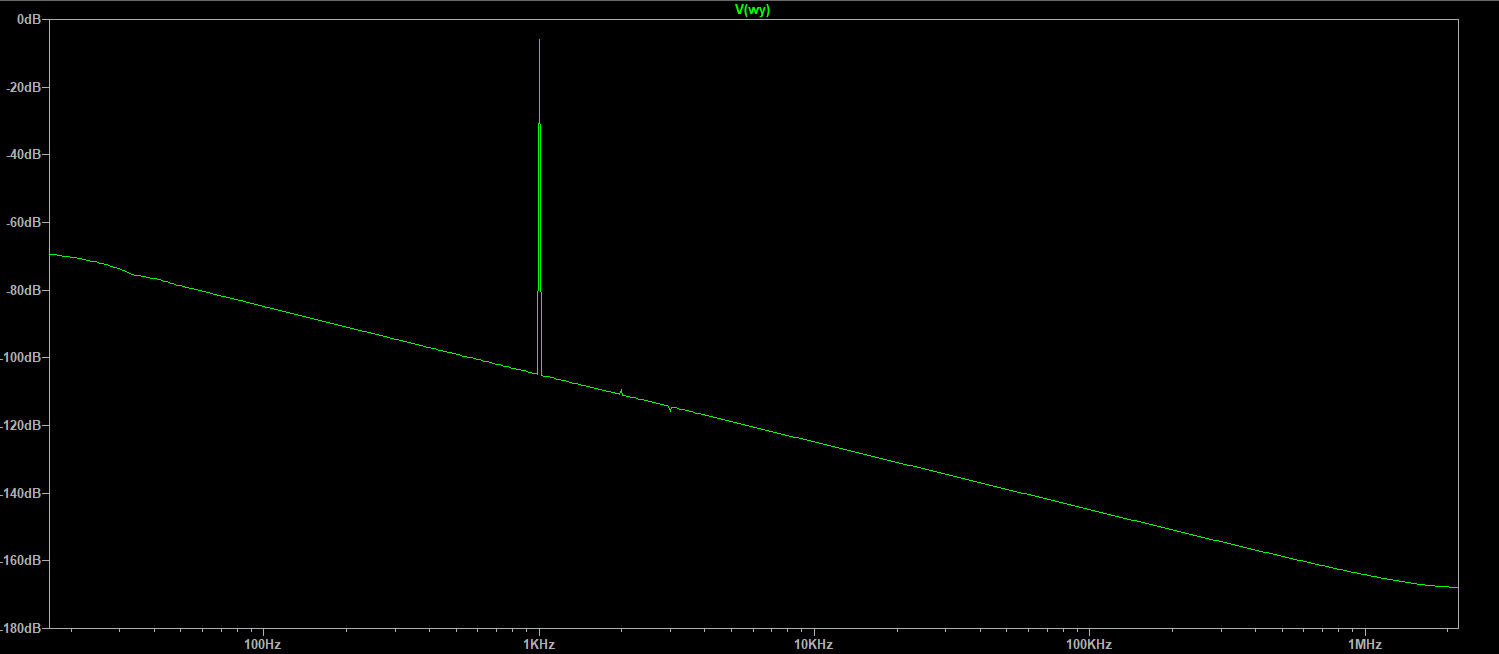Click the 100KHz frequency axis label

1089,643
